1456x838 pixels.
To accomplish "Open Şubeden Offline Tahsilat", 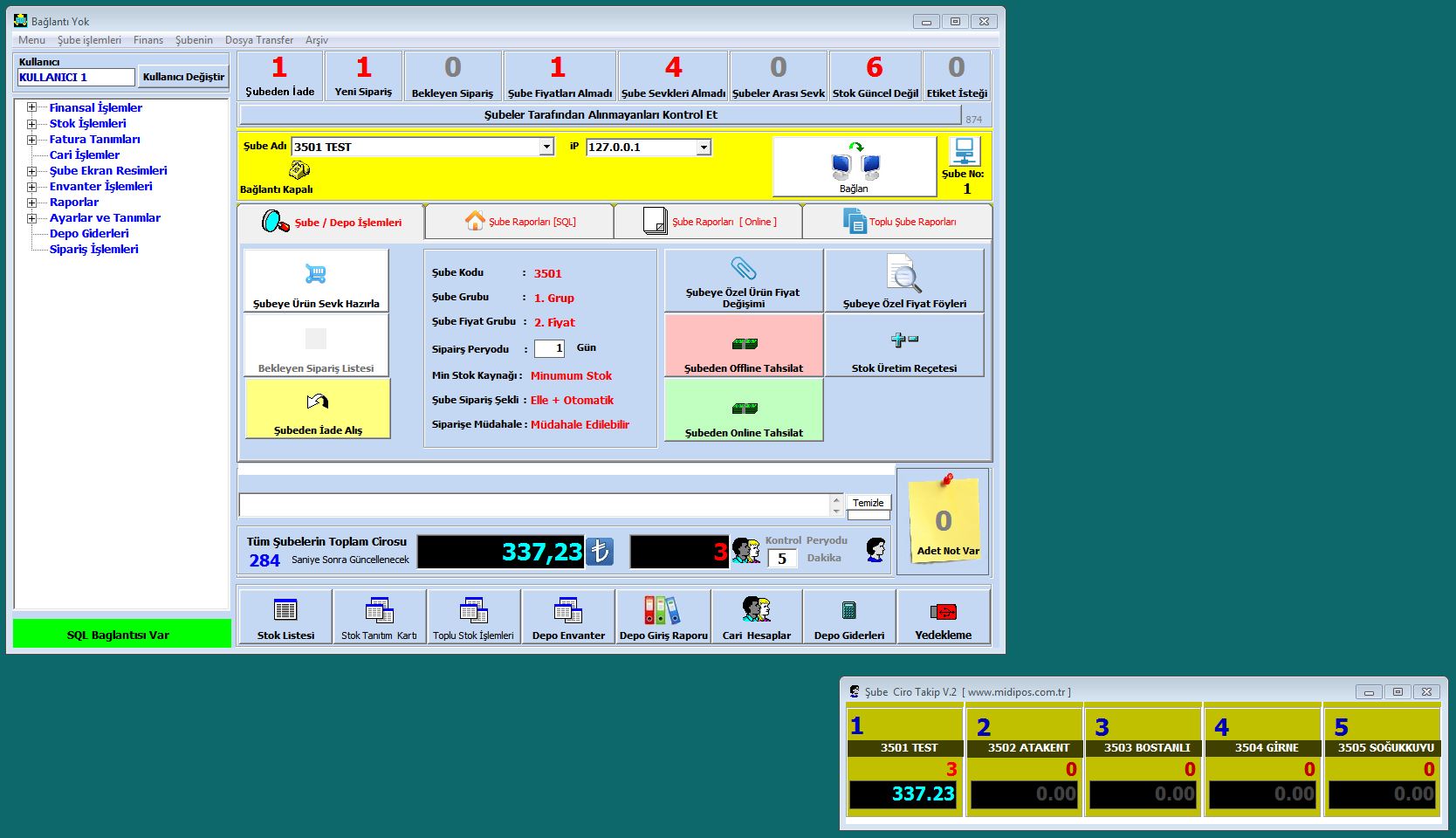I will pyautogui.click(x=743, y=346).
